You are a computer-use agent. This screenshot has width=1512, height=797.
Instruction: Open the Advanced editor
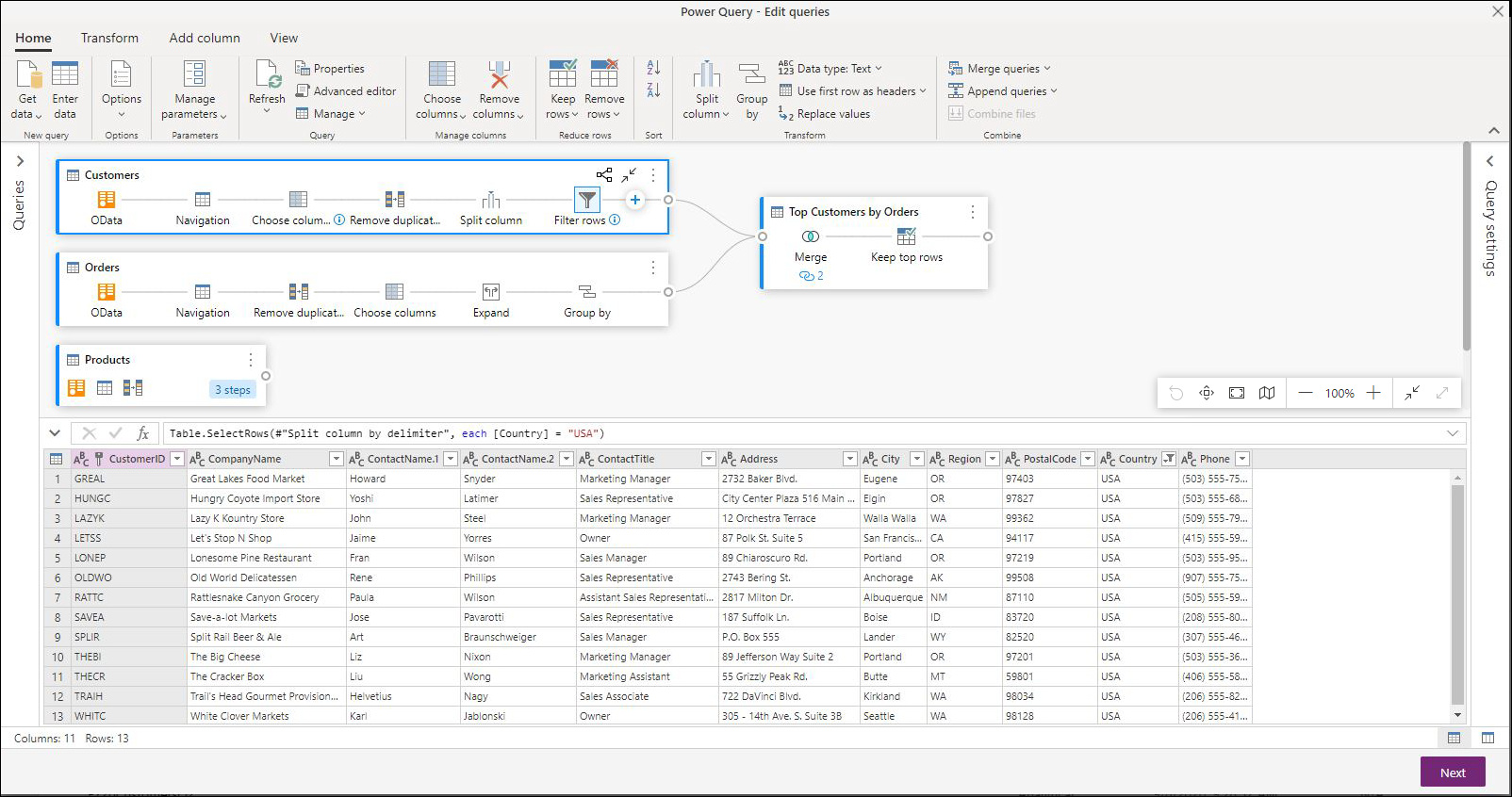345,91
